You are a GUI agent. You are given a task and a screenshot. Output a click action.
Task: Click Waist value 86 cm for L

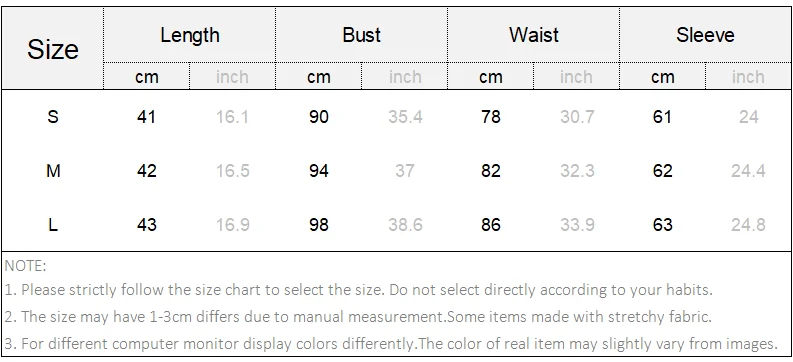[491, 224]
